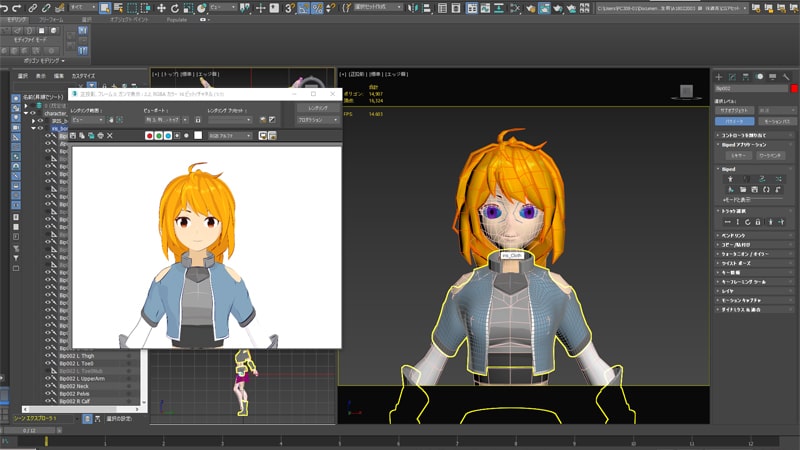Open the RGB アルファ channel dropdown
Image resolution: width=800 pixels, height=450 pixels.
tap(228, 135)
